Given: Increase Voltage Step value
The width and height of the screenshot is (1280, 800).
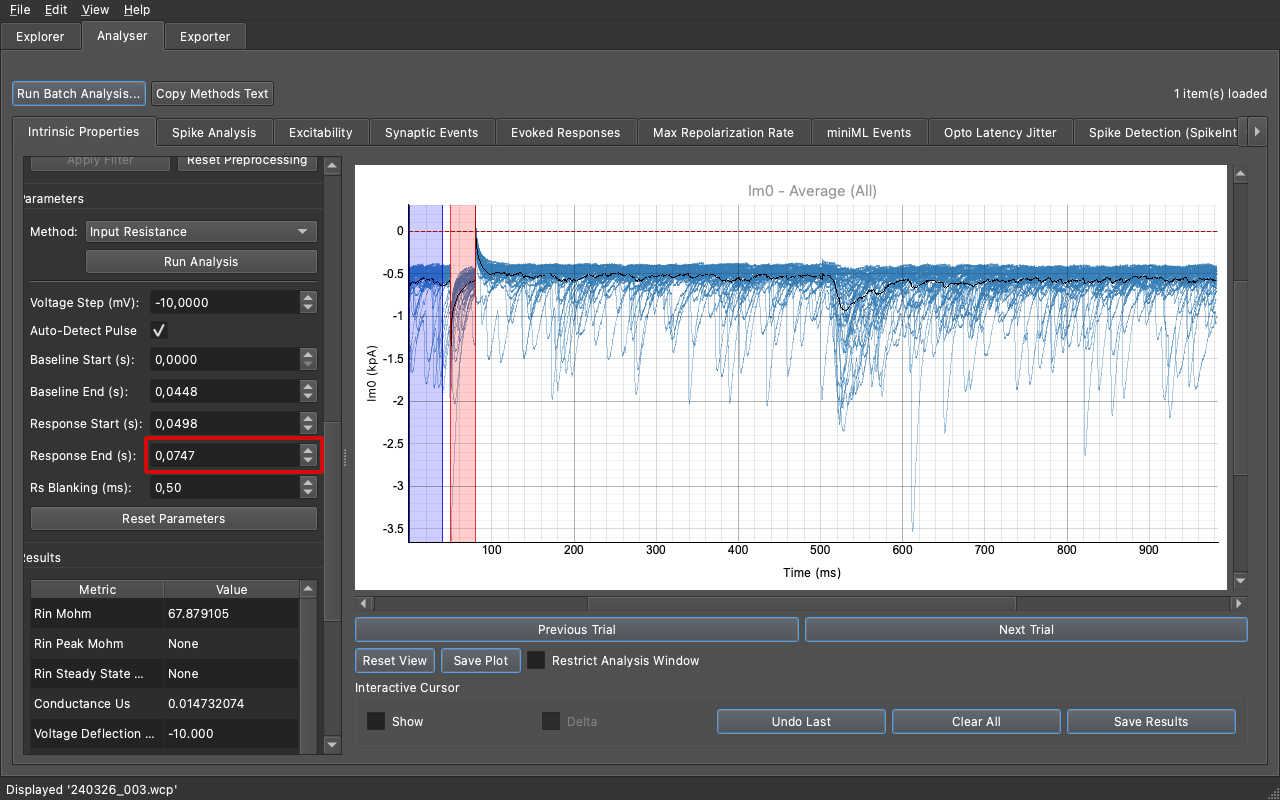Looking at the screenshot, I should [x=308, y=297].
